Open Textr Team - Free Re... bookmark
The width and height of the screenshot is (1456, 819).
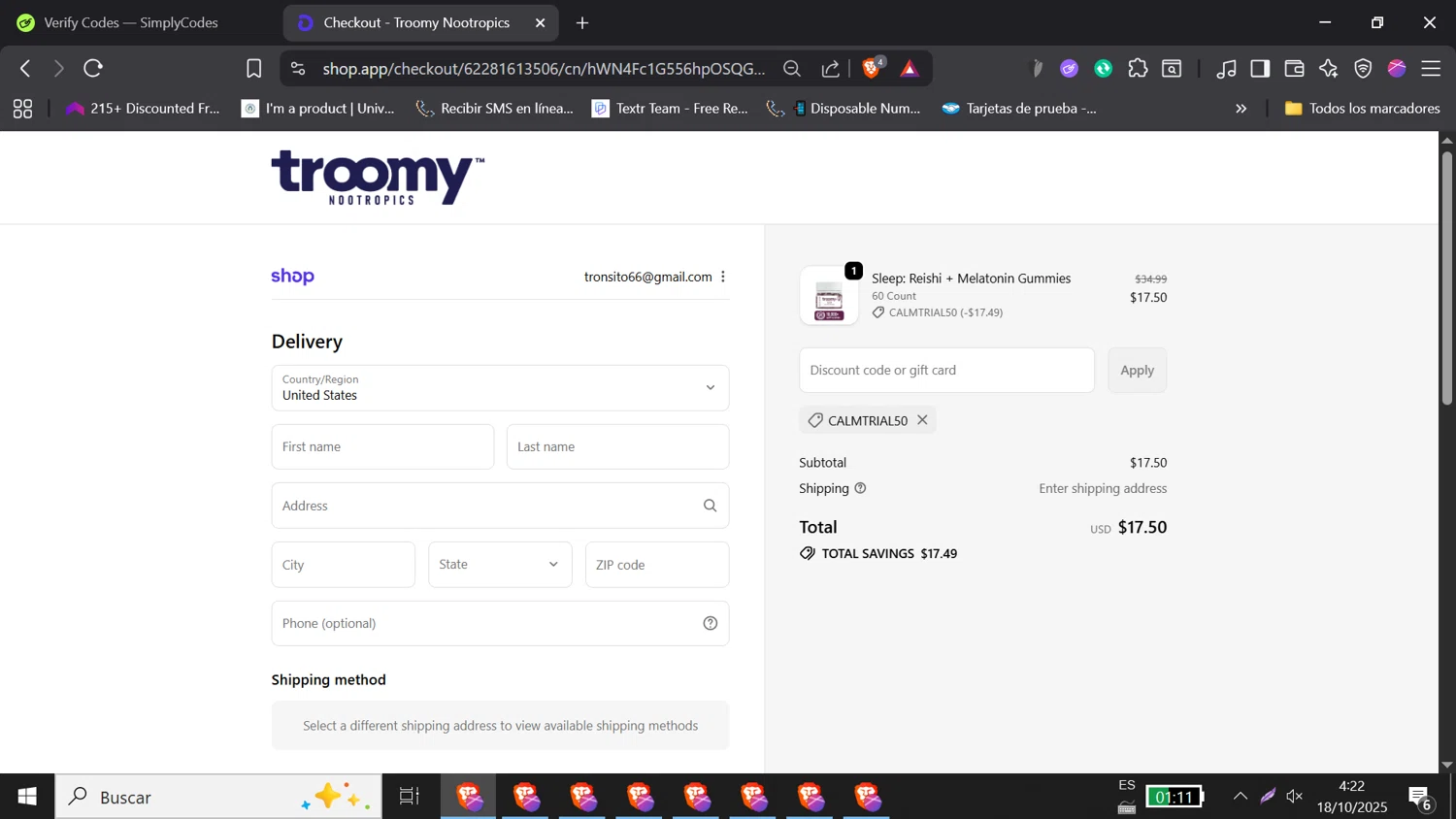[x=671, y=109]
